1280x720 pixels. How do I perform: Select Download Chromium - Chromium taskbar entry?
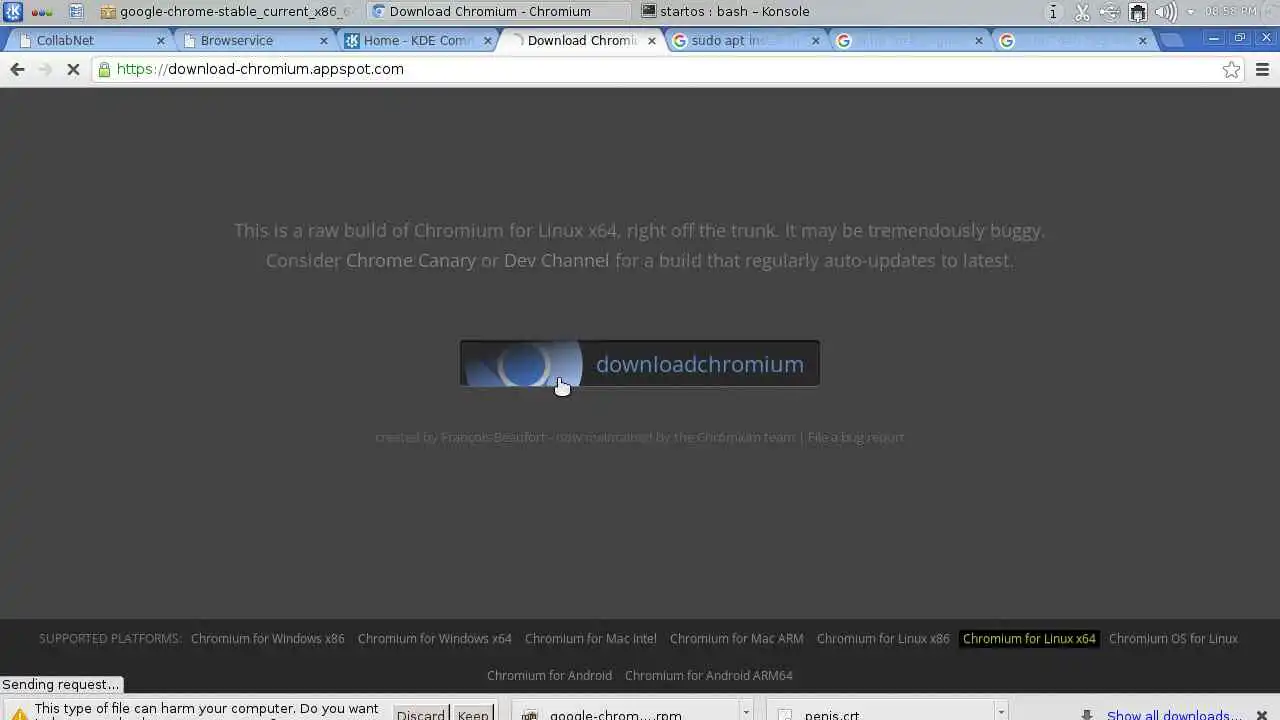click(498, 12)
